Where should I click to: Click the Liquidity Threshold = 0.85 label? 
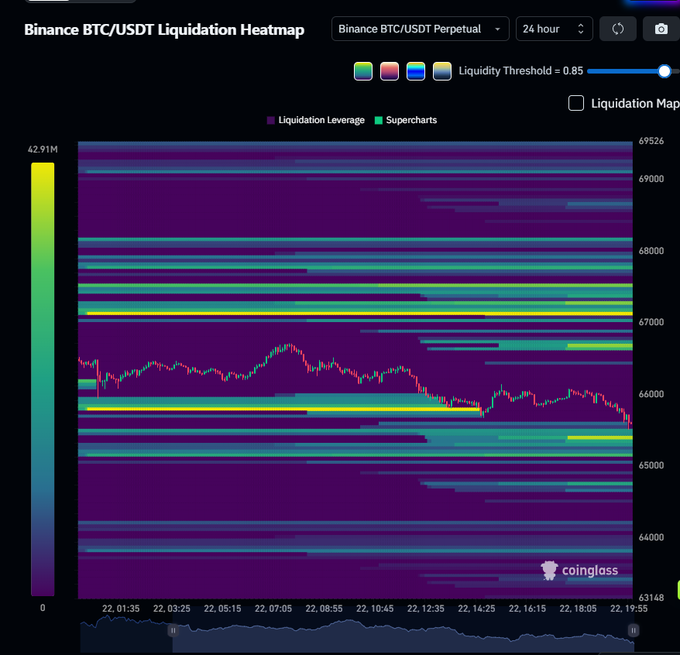tap(521, 71)
